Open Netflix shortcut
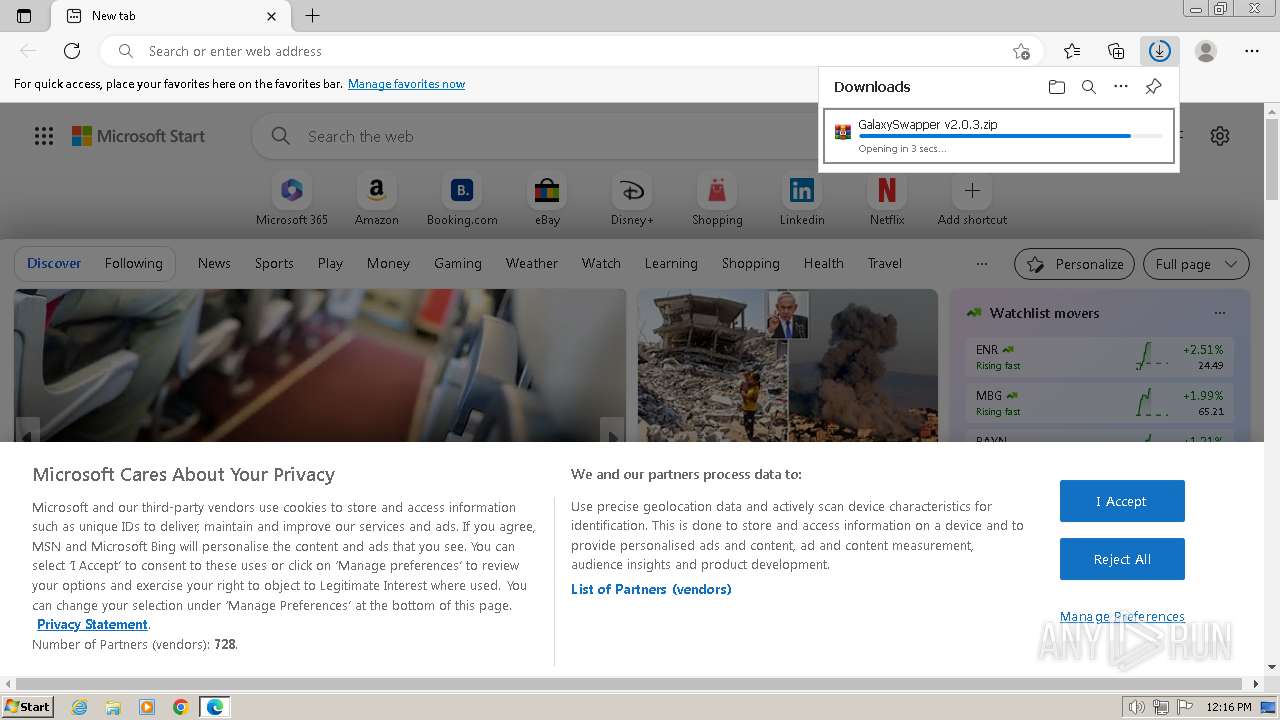1280x720 pixels. coord(887,200)
